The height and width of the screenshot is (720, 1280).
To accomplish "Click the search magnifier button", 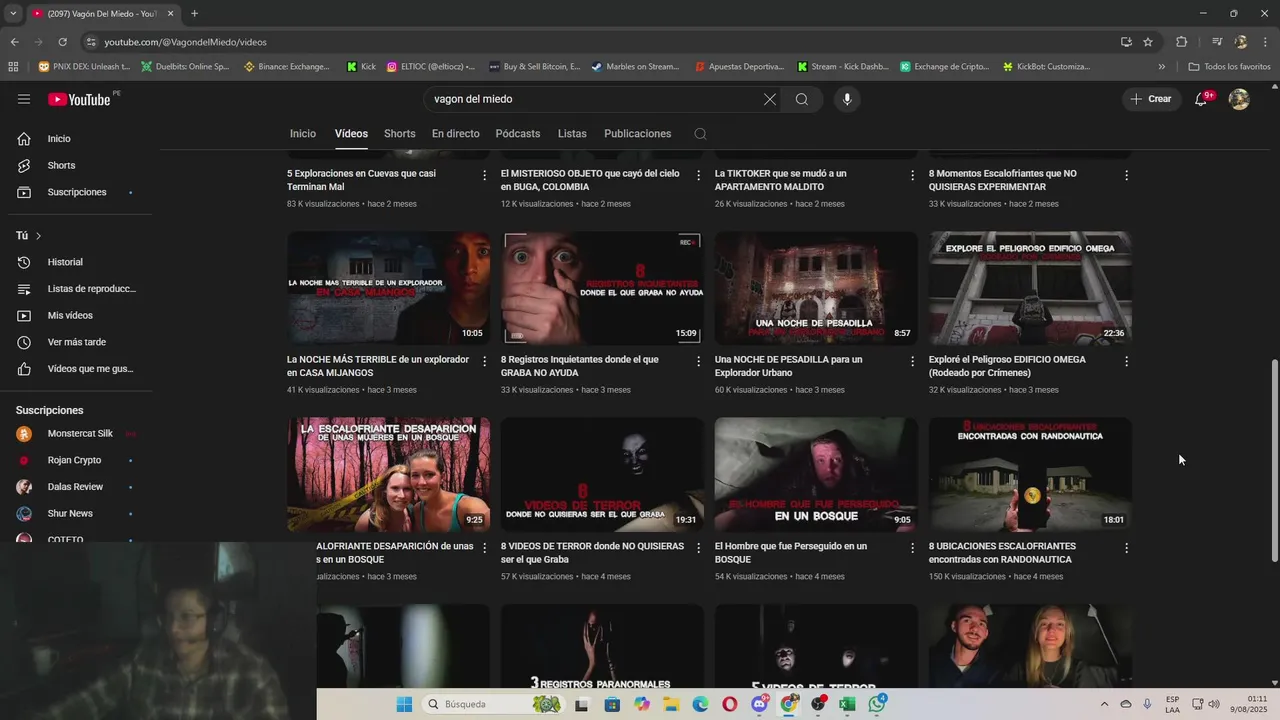I will [x=802, y=99].
